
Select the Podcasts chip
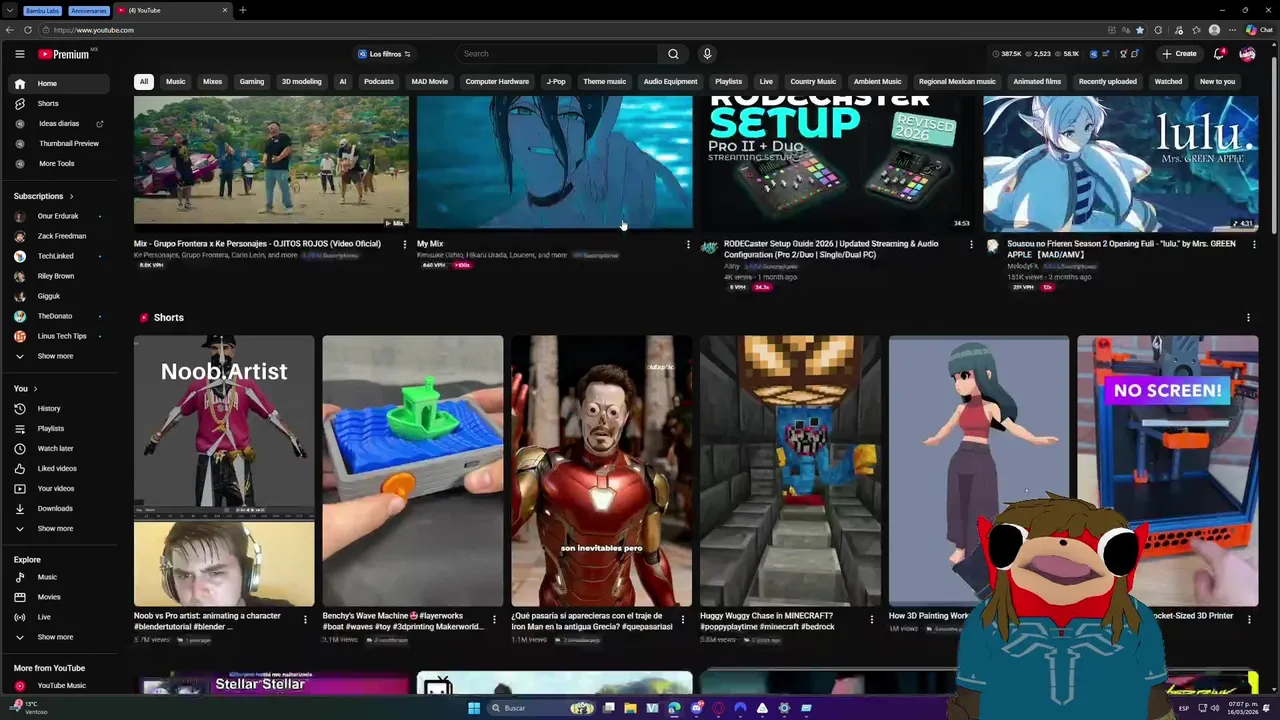[379, 82]
